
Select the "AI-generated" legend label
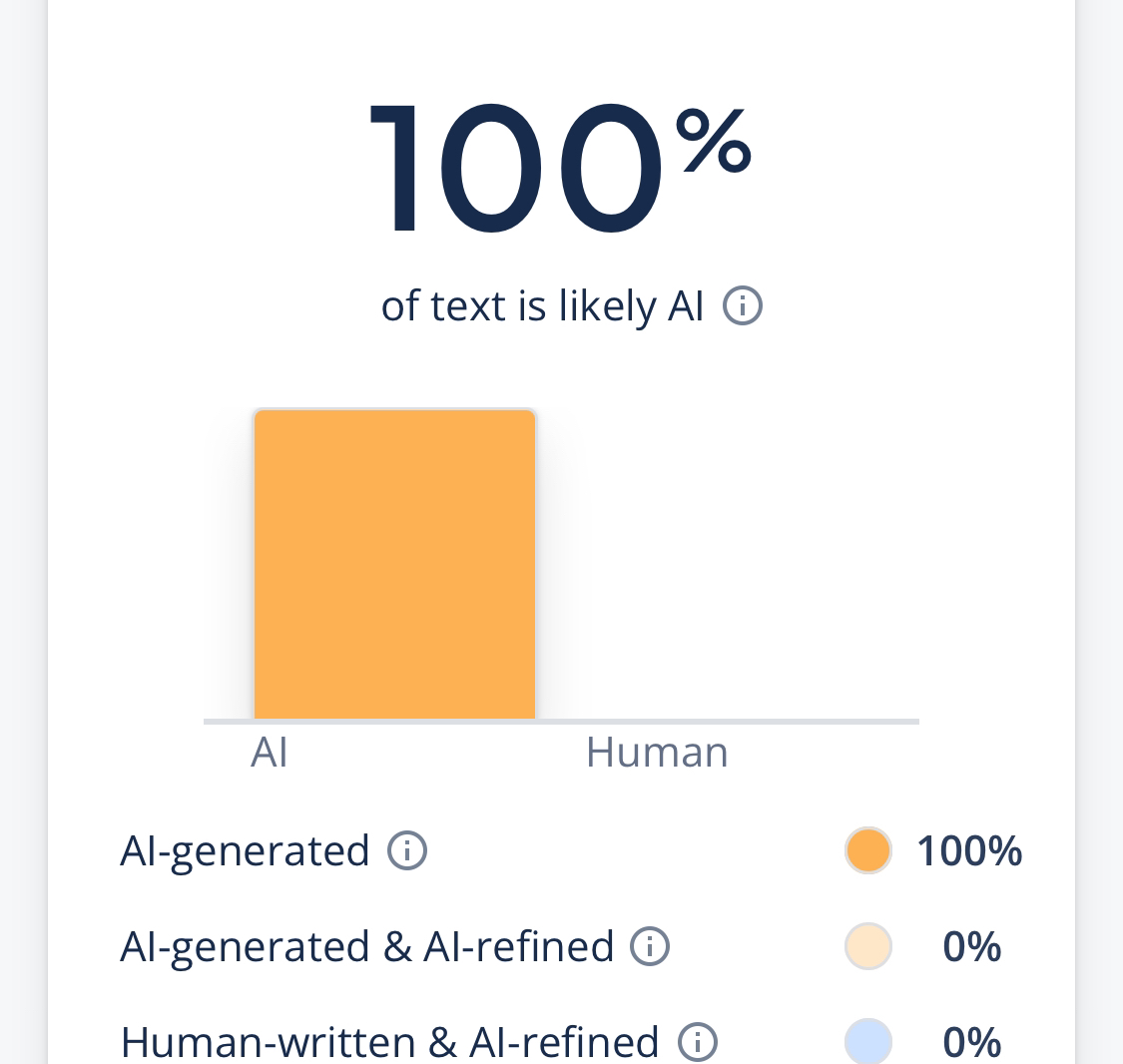[245, 851]
